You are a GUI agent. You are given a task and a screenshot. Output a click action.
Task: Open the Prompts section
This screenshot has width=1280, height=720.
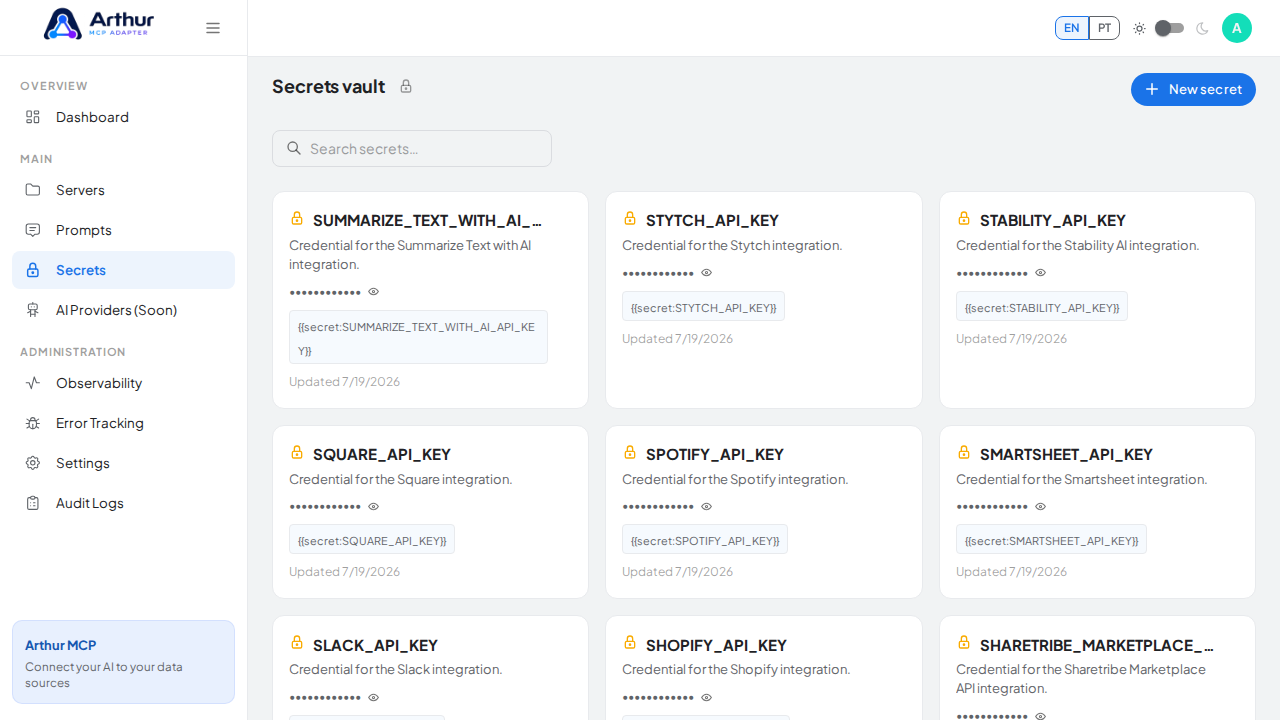tap(123, 230)
